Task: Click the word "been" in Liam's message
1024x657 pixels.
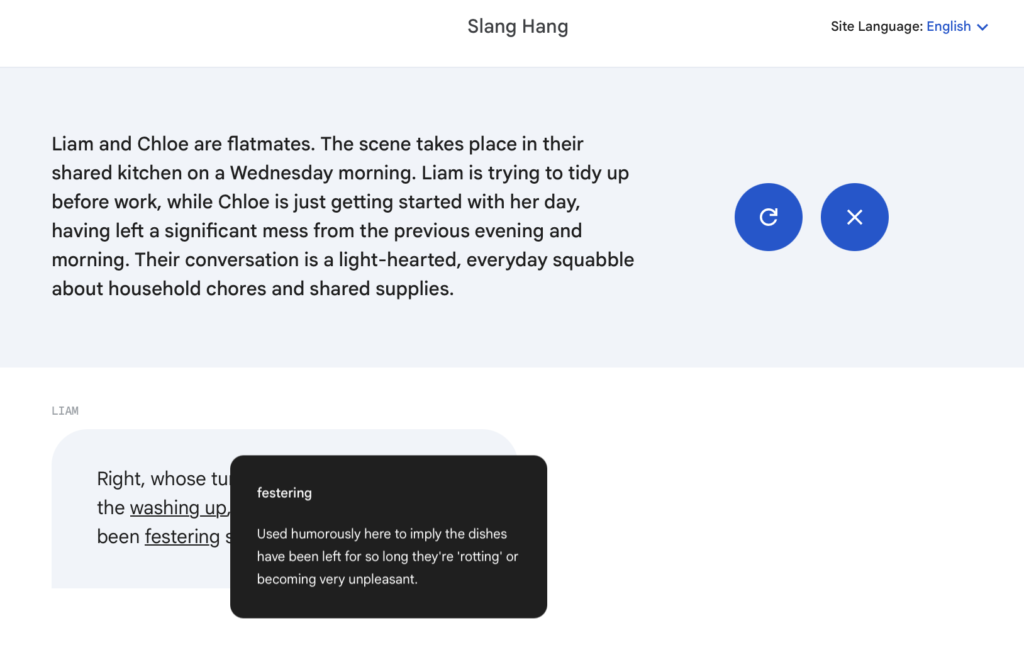Action: pos(118,537)
